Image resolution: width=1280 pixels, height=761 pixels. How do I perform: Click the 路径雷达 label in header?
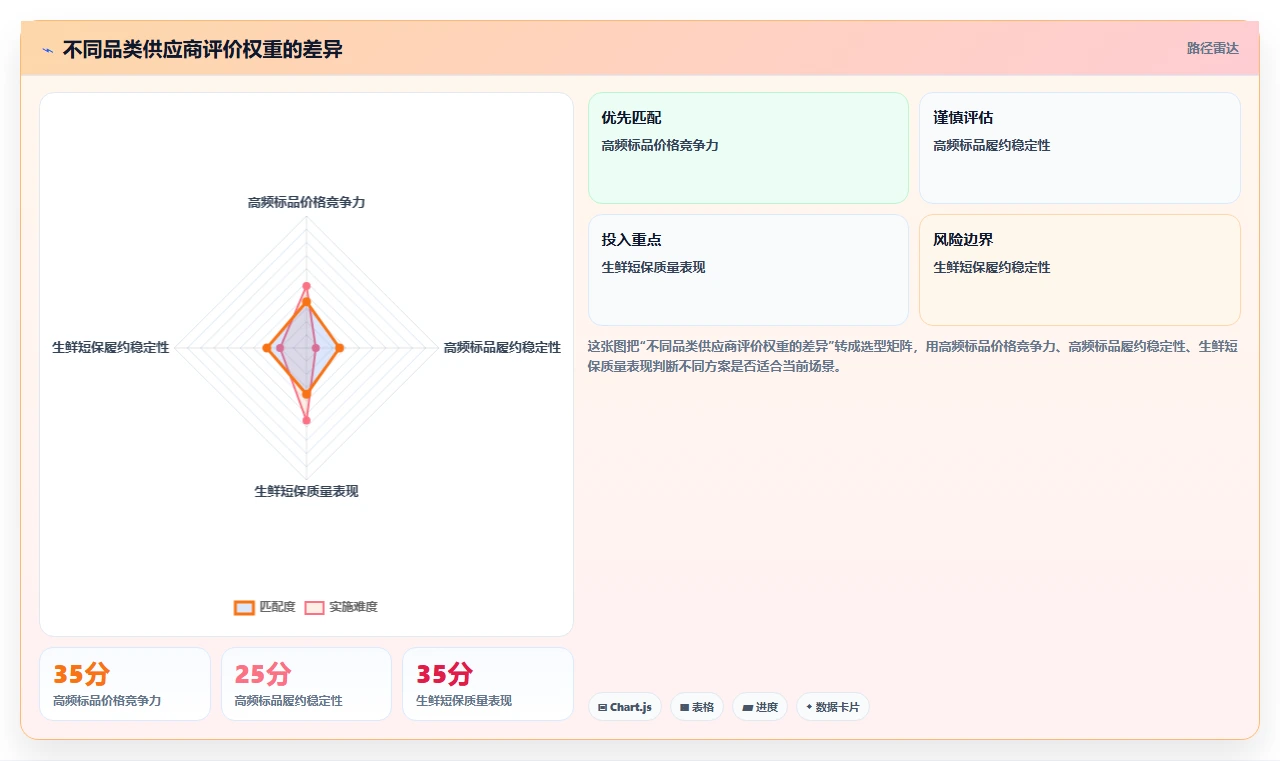[1213, 48]
